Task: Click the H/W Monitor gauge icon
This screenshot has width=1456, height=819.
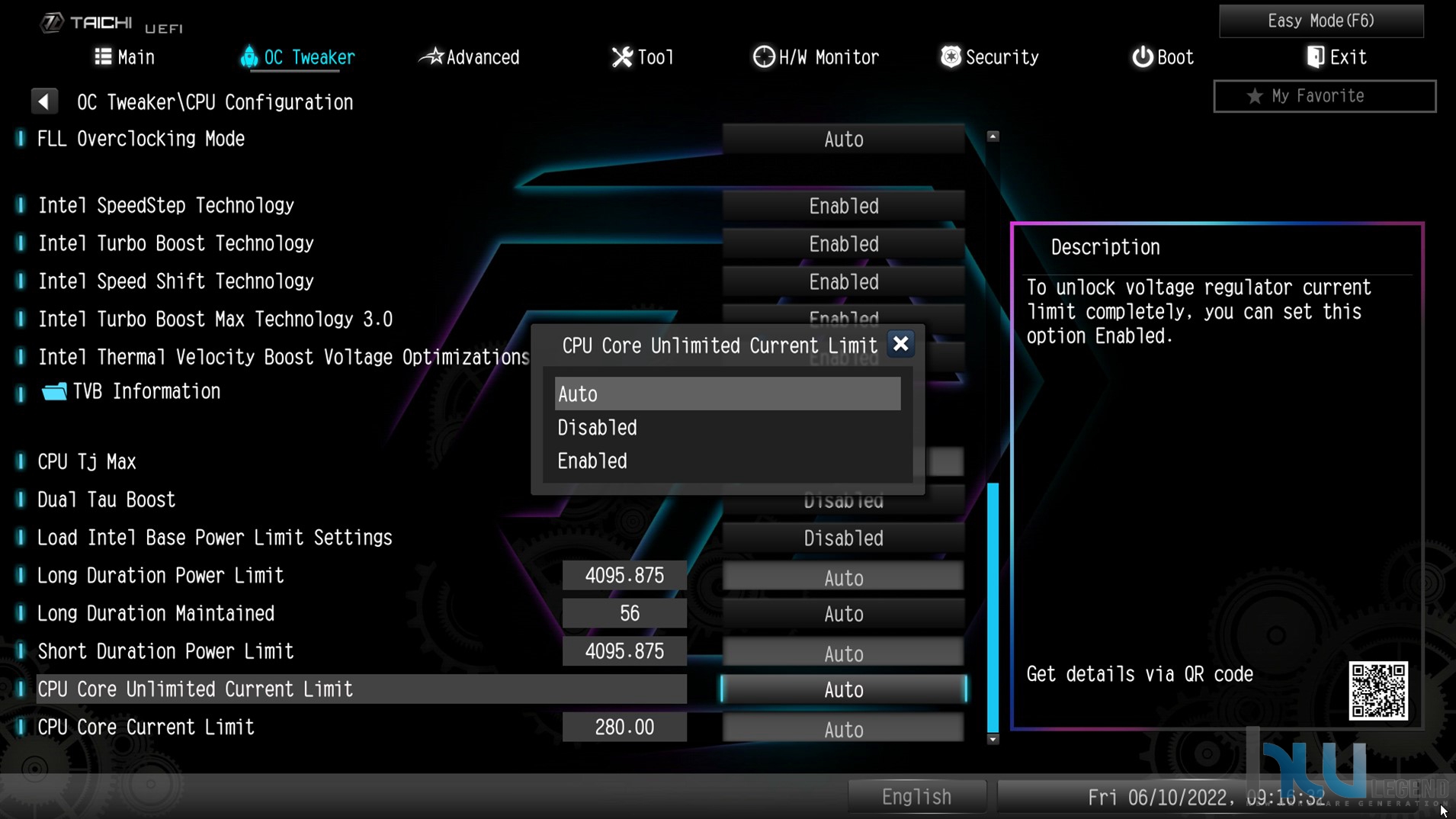Action: (x=763, y=57)
